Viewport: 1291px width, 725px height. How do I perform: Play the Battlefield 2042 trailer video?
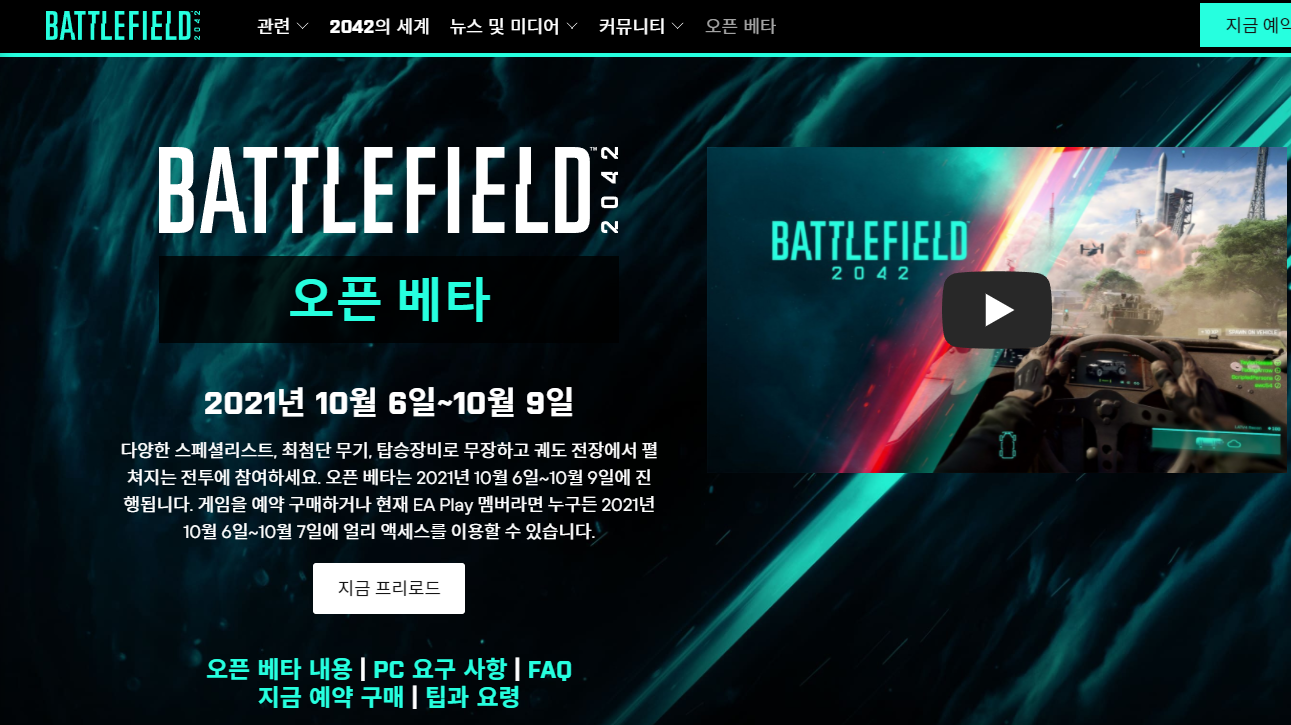(996, 310)
